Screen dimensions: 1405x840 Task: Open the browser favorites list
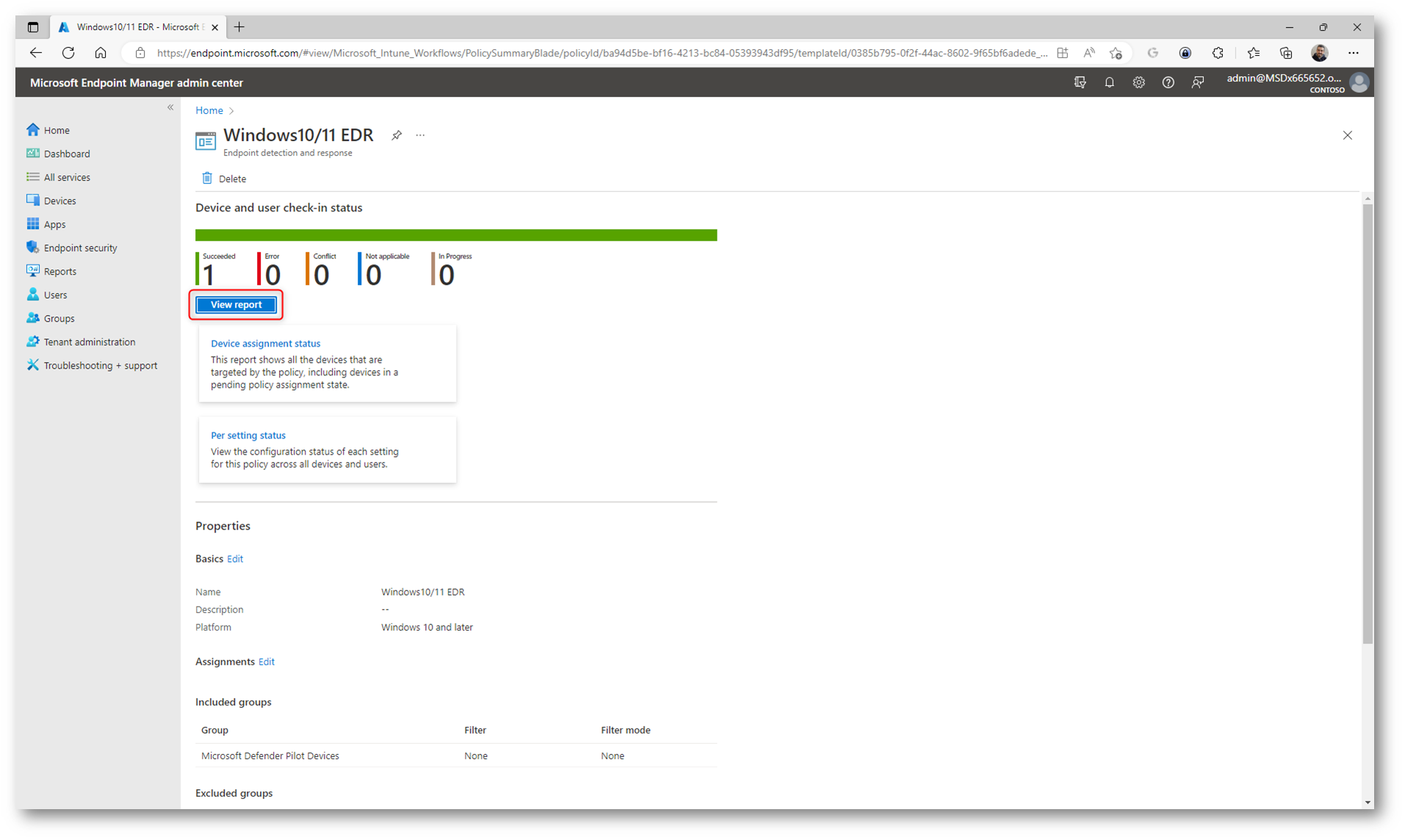pos(1253,53)
